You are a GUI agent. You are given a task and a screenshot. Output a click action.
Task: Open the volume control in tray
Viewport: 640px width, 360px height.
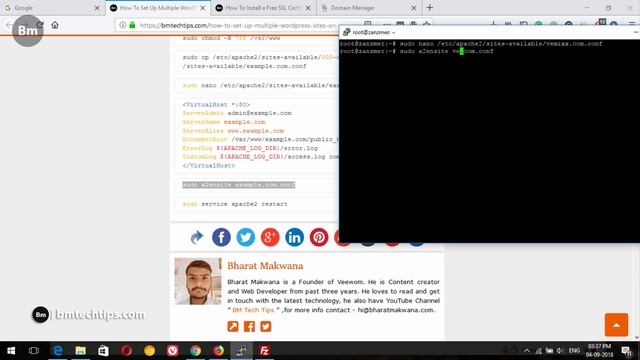[x=560, y=351]
